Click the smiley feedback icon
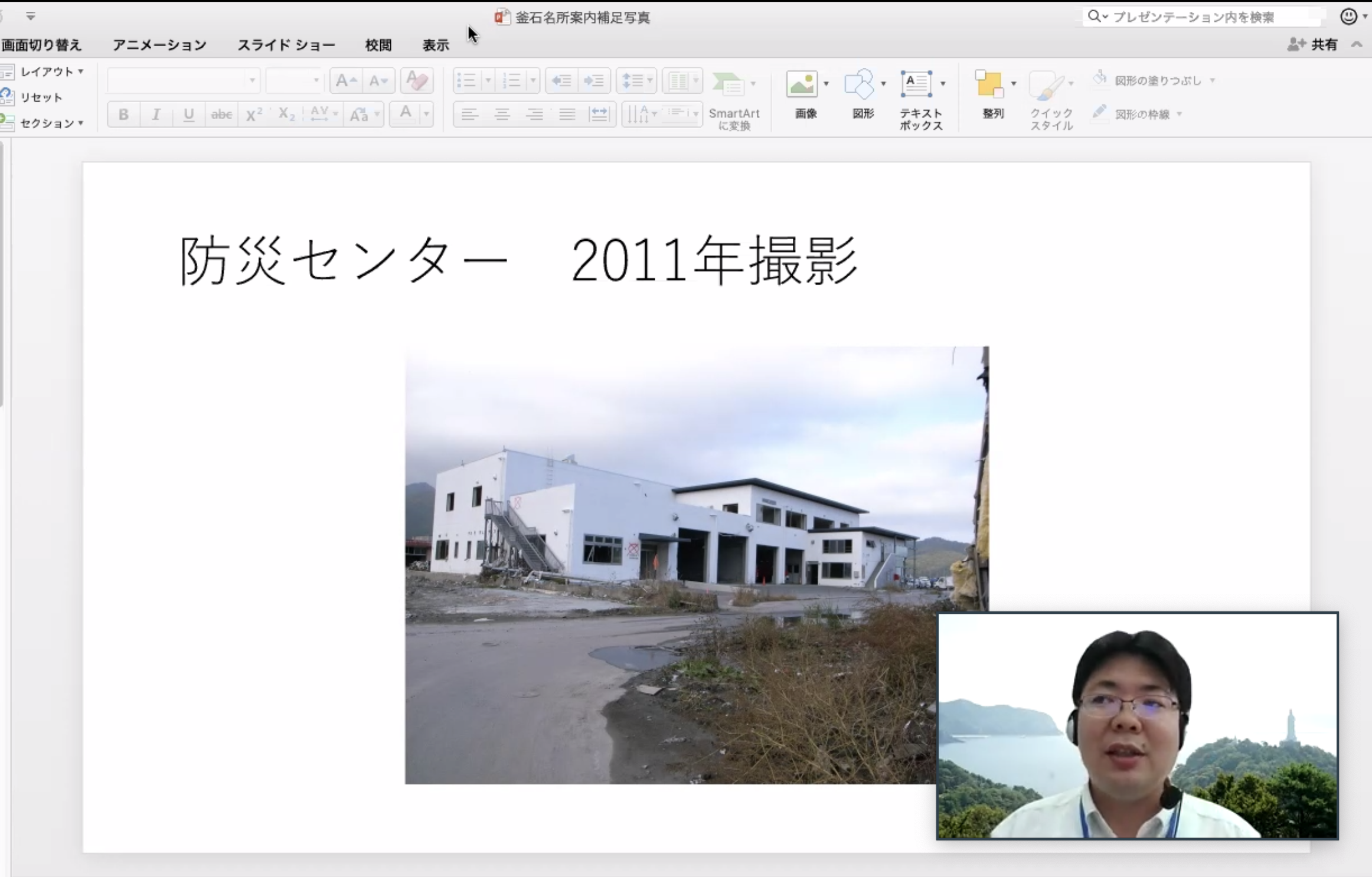 click(1348, 17)
